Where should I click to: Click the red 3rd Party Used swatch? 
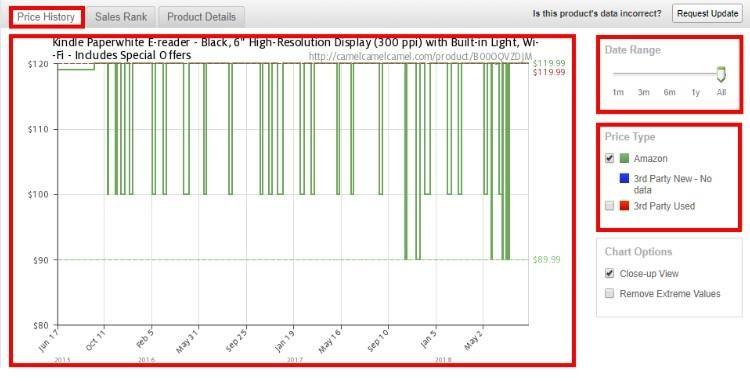click(x=624, y=206)
